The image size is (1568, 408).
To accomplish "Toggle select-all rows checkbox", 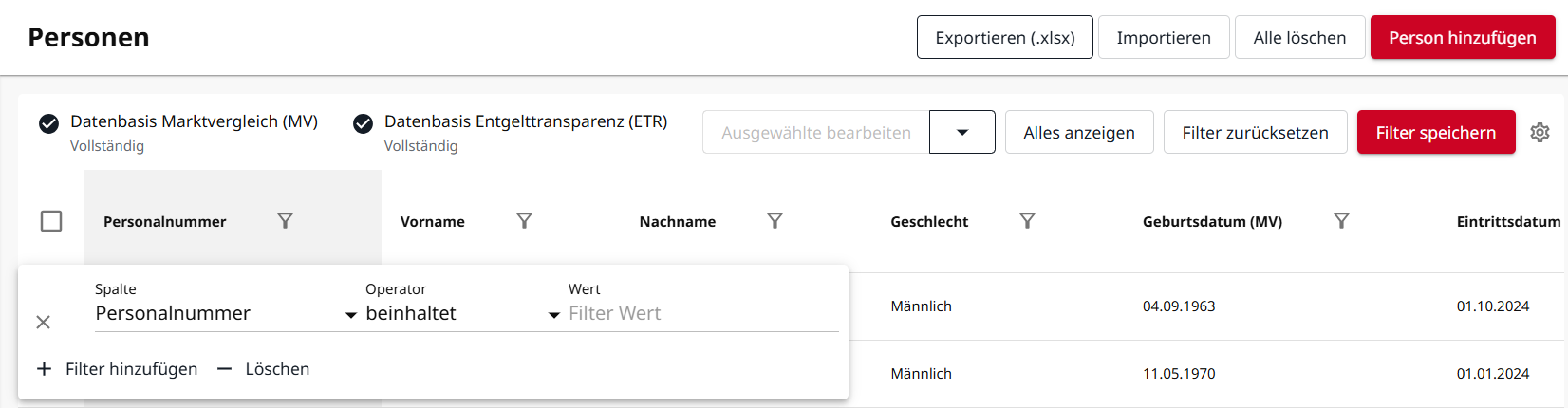I will [x=51, y=221].
